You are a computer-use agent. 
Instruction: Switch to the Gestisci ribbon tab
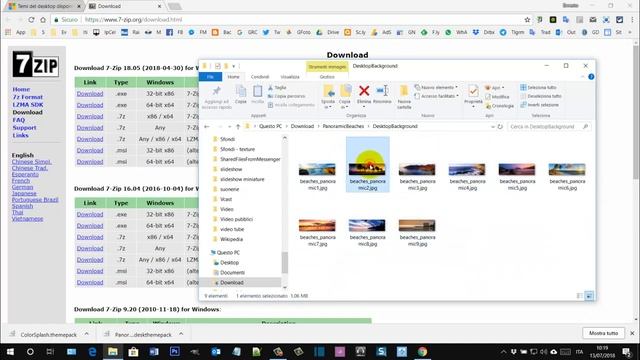tap(327, 77)
